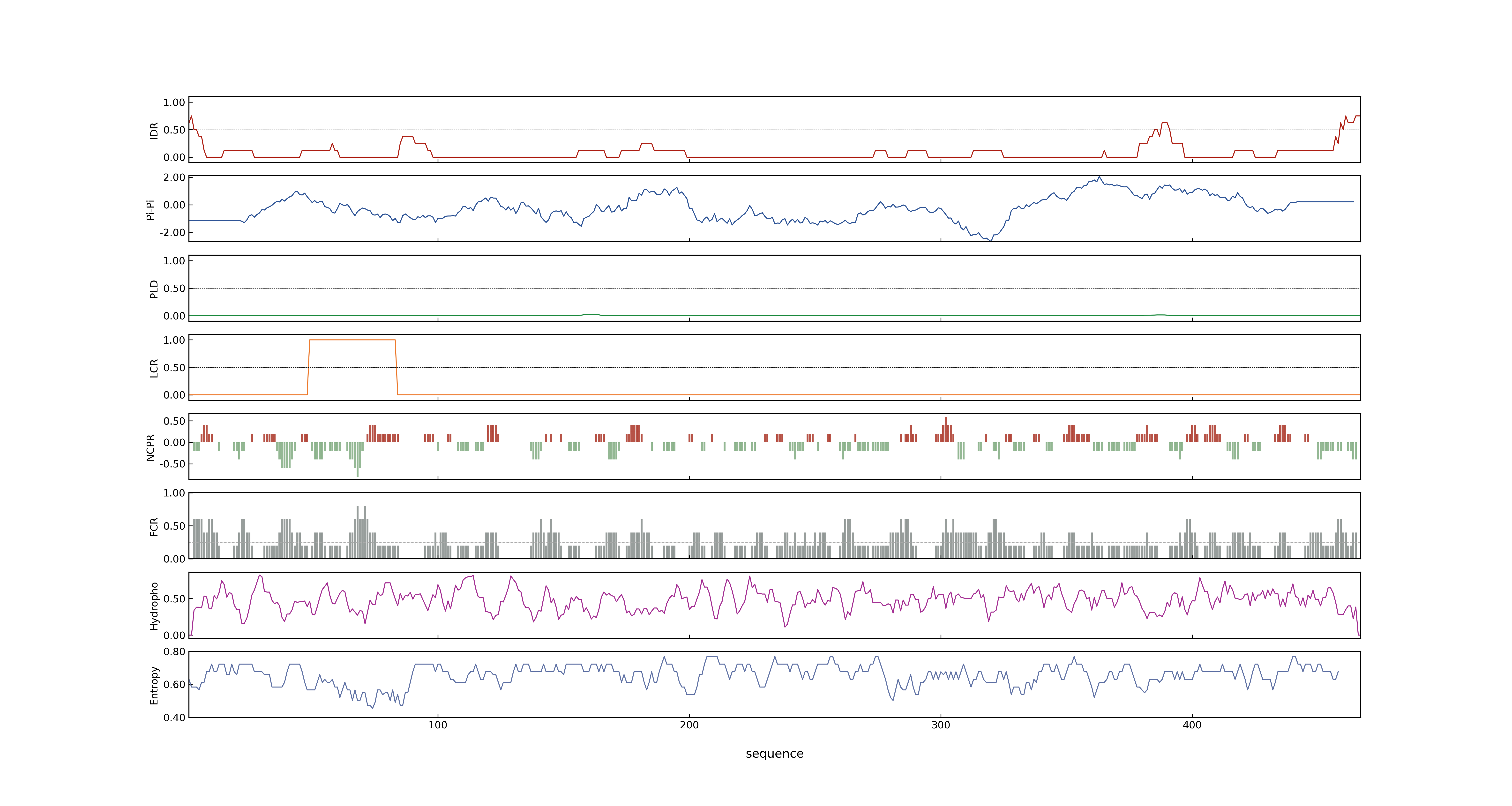Select the Entropy axis label

pyautogui.click(x=154, y=685)
